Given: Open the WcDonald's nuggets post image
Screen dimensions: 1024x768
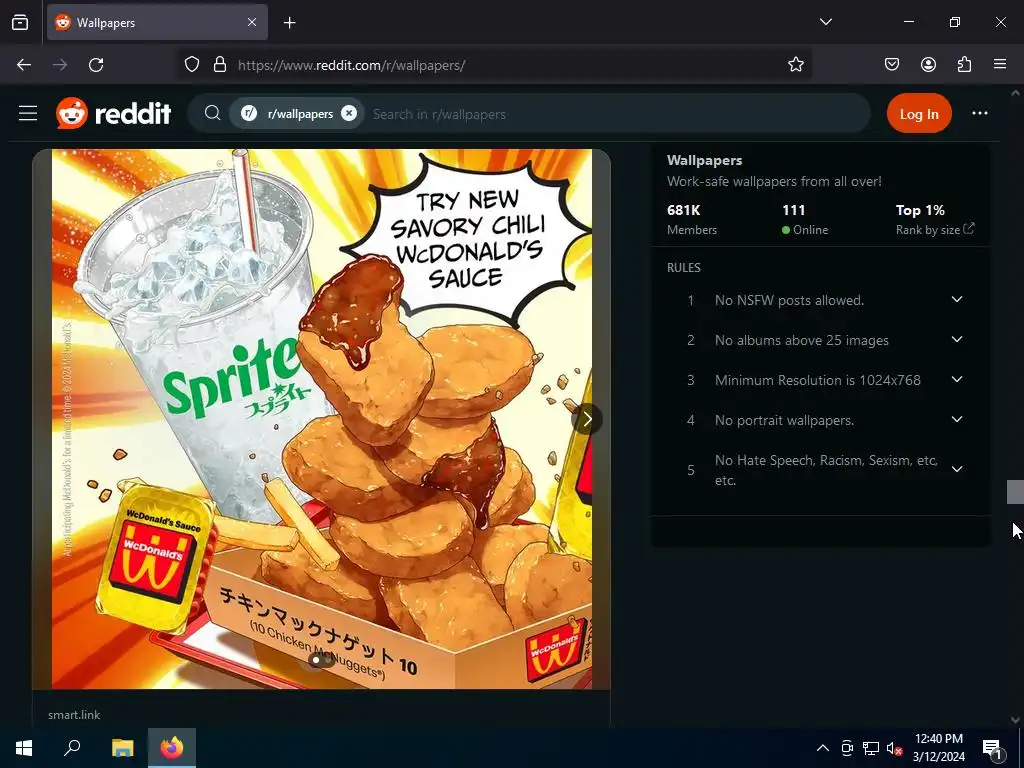Looking at the screenshot, I should [322, 419].
